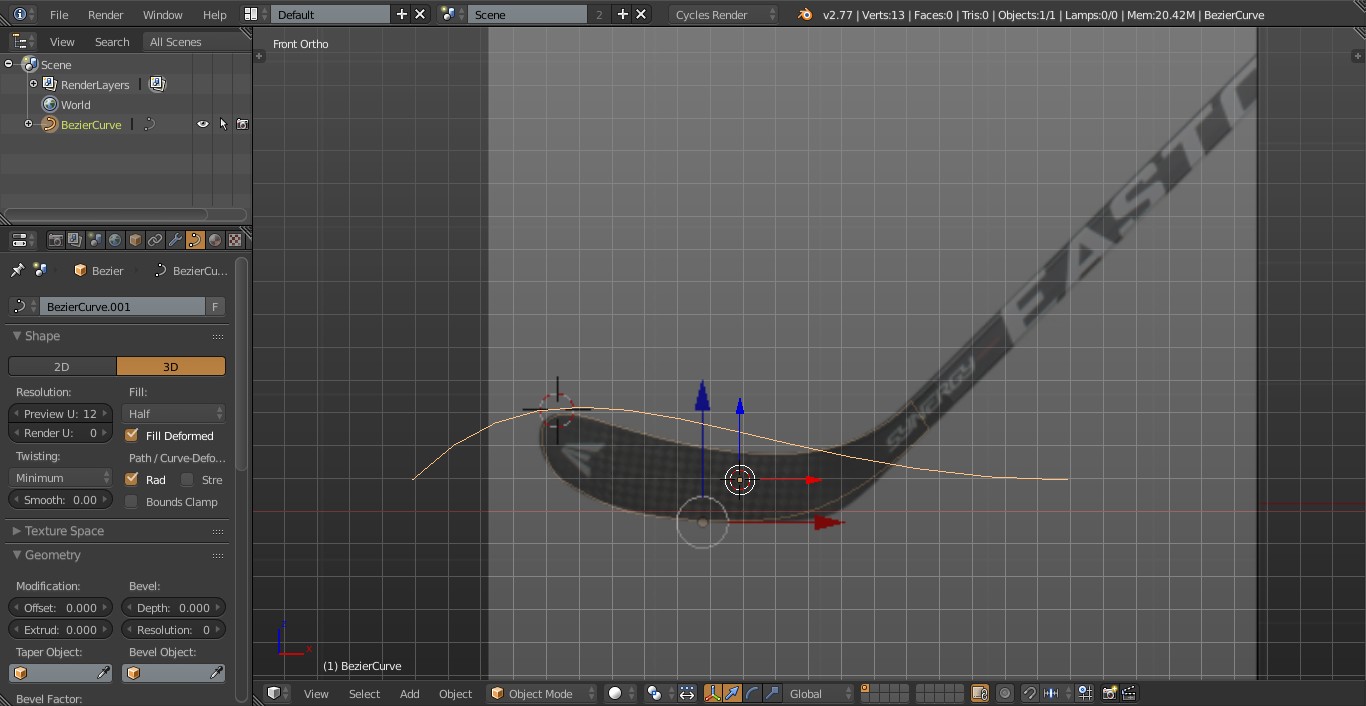This screenshot has height=706, width=1366.
Task: Open the Help menu
Action: click(x=215, y=15)
